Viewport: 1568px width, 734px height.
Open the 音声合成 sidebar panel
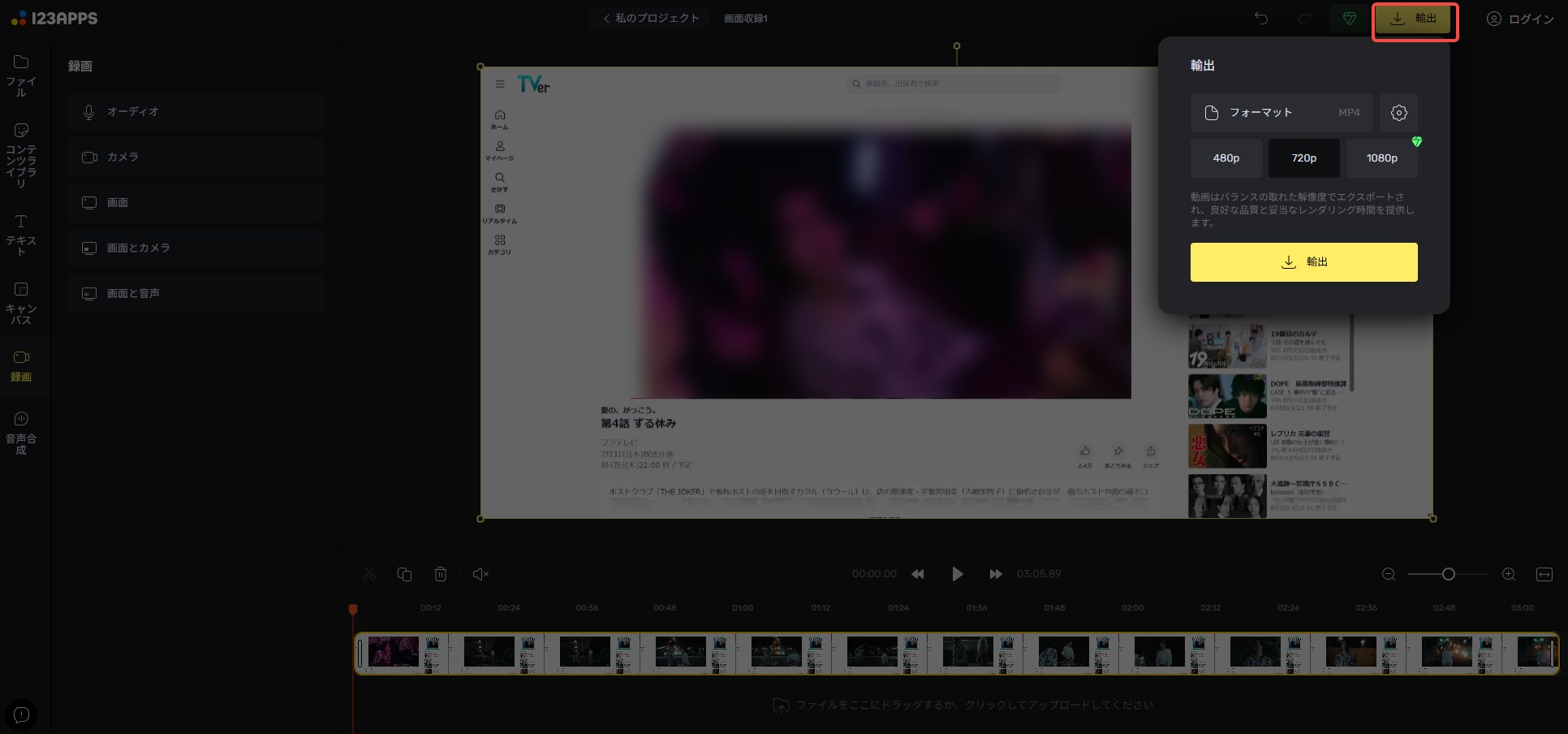pyautogui.click(x=21, y=433)
